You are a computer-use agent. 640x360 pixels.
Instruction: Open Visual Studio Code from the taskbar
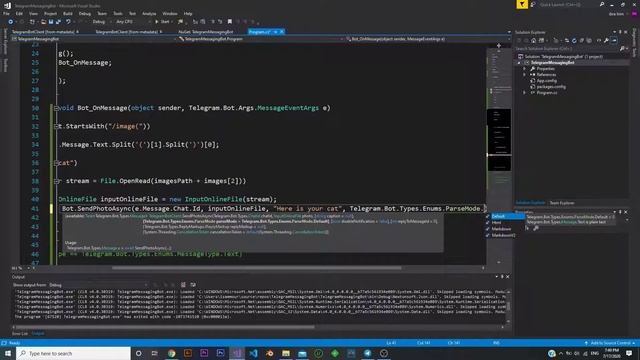(253, 353)
